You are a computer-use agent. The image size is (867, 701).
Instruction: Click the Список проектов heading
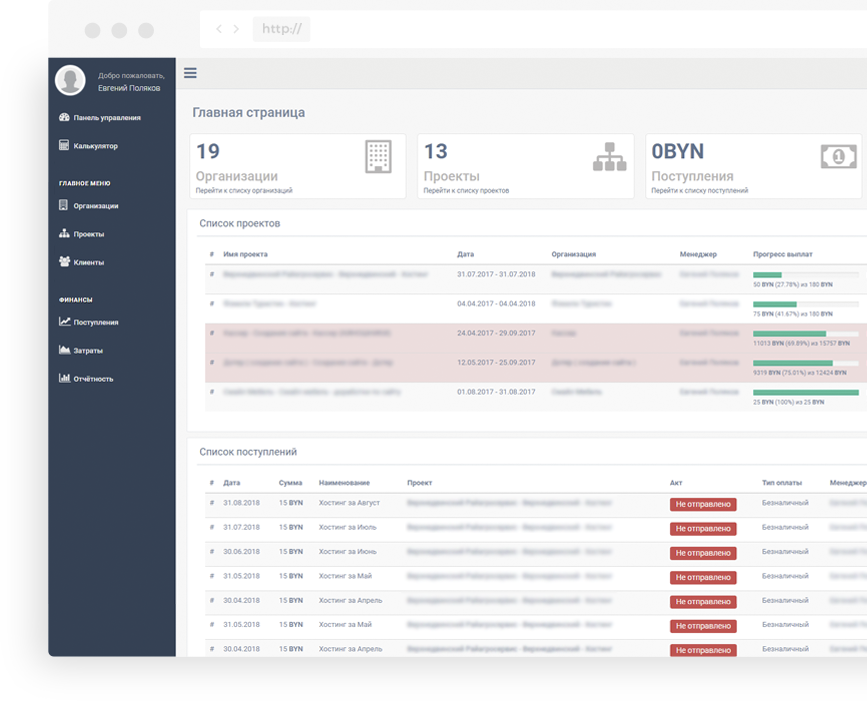click(239, 223)
